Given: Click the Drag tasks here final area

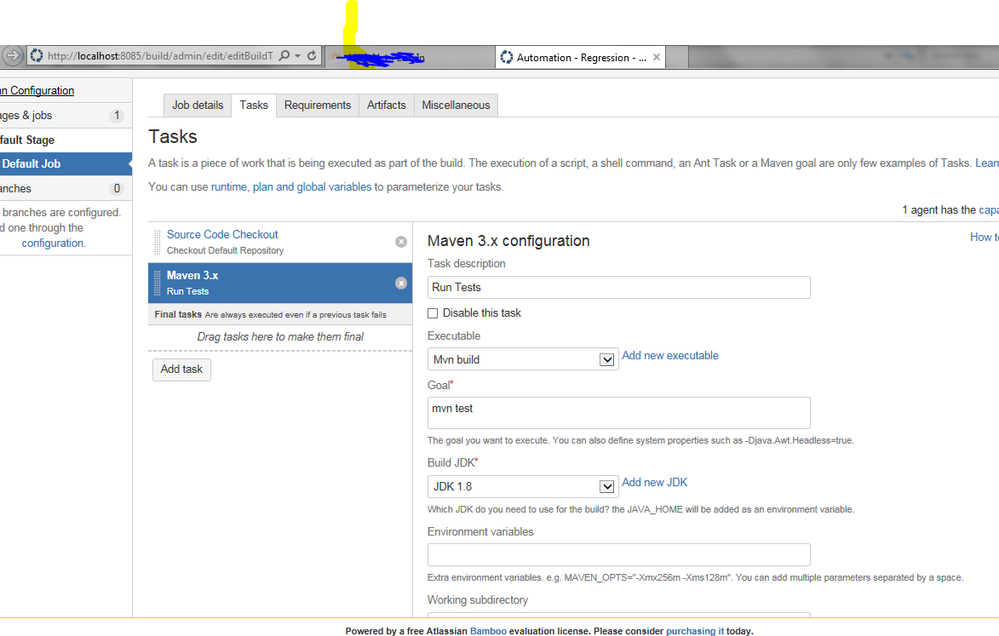Looking at the screenshot, I should click(x=280, y=336).
